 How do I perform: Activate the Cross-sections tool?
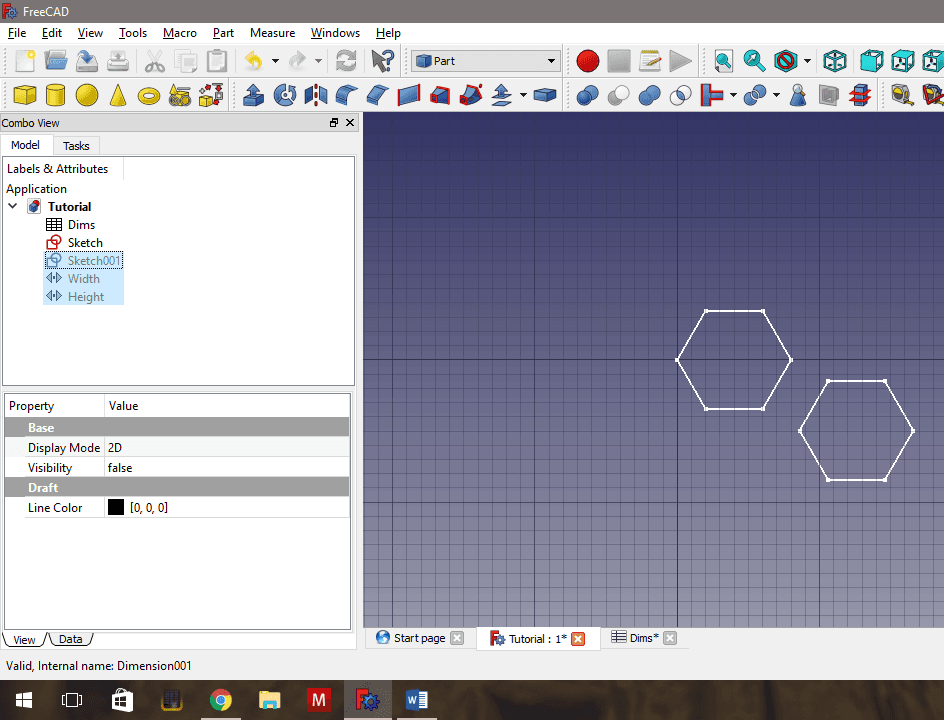pyautogui.click(x=860, y=95)
